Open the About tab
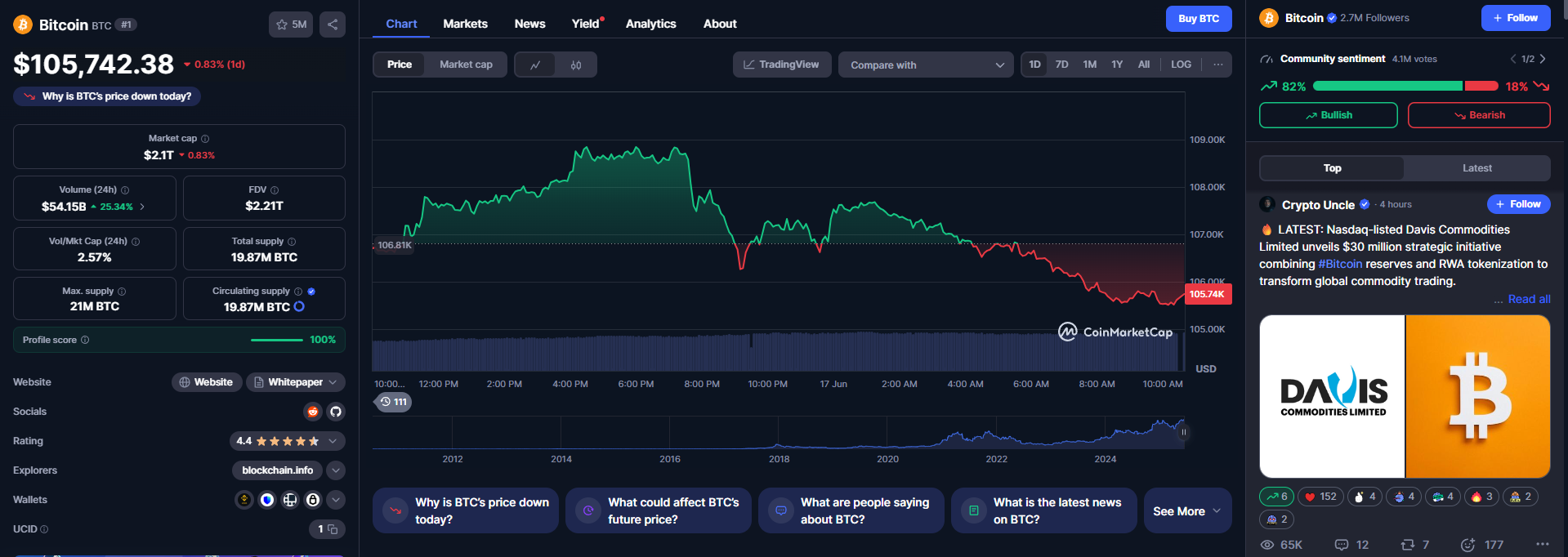 [x=720, y=24]
